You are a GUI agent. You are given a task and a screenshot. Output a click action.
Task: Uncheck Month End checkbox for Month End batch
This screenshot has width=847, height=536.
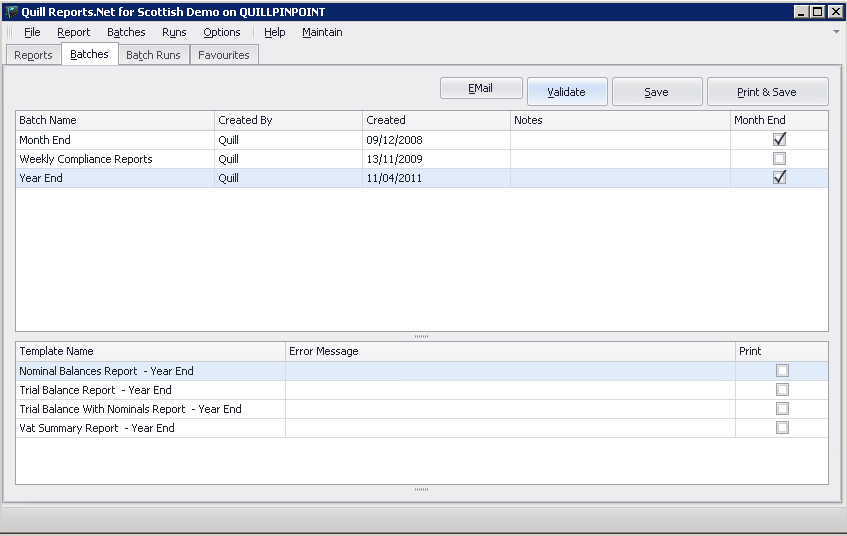(x=779, y=139)
